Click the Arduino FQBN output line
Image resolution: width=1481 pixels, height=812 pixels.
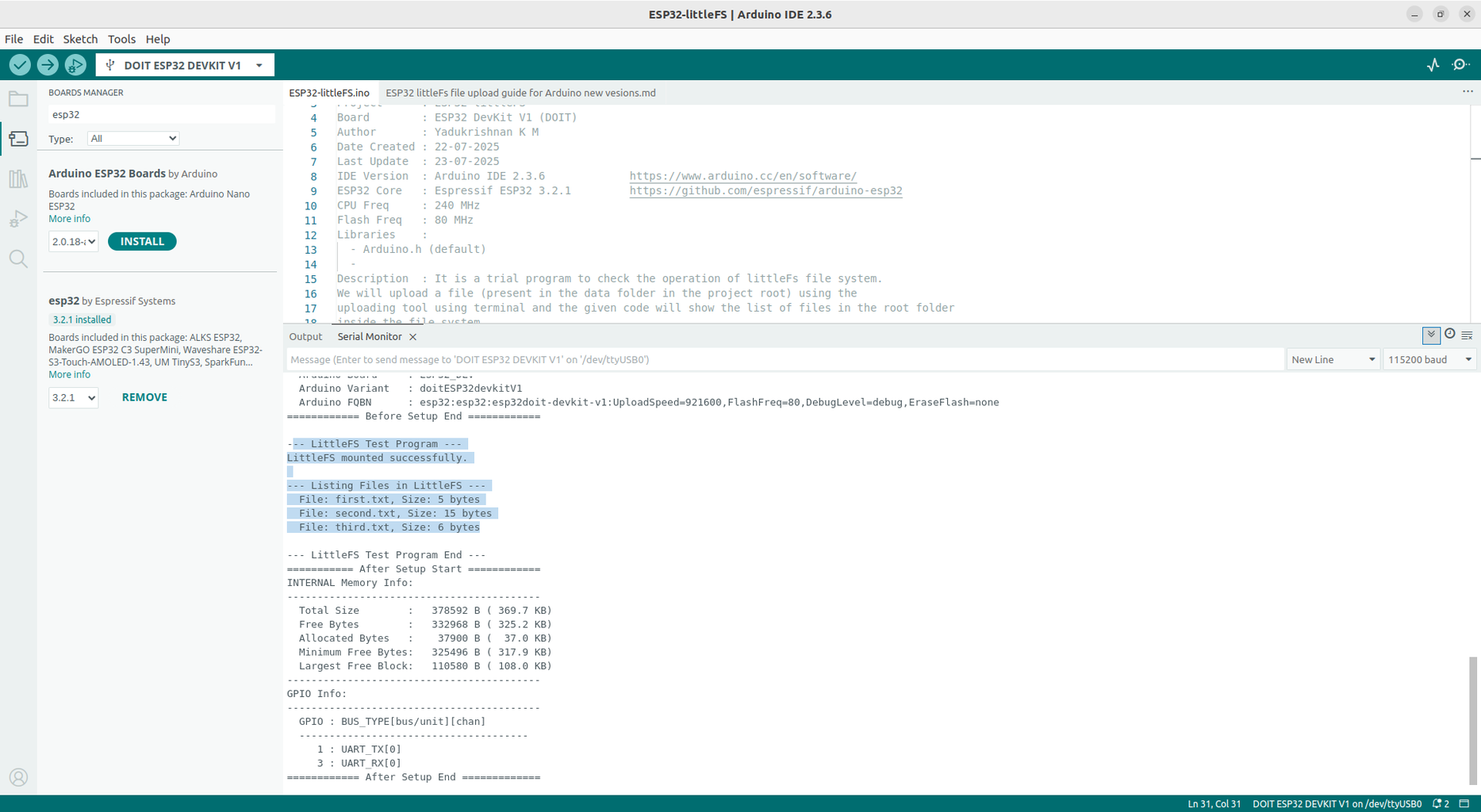pyautogui.click(x=649, y=402)
